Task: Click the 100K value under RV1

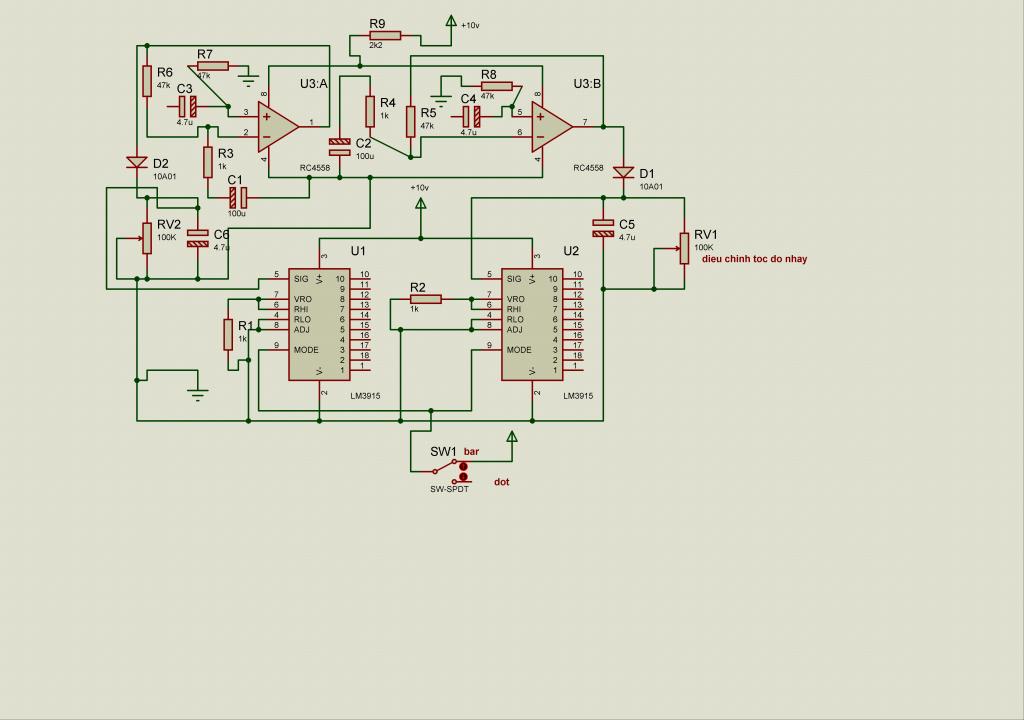Action: pyautogui.click(x=704, y=248)
